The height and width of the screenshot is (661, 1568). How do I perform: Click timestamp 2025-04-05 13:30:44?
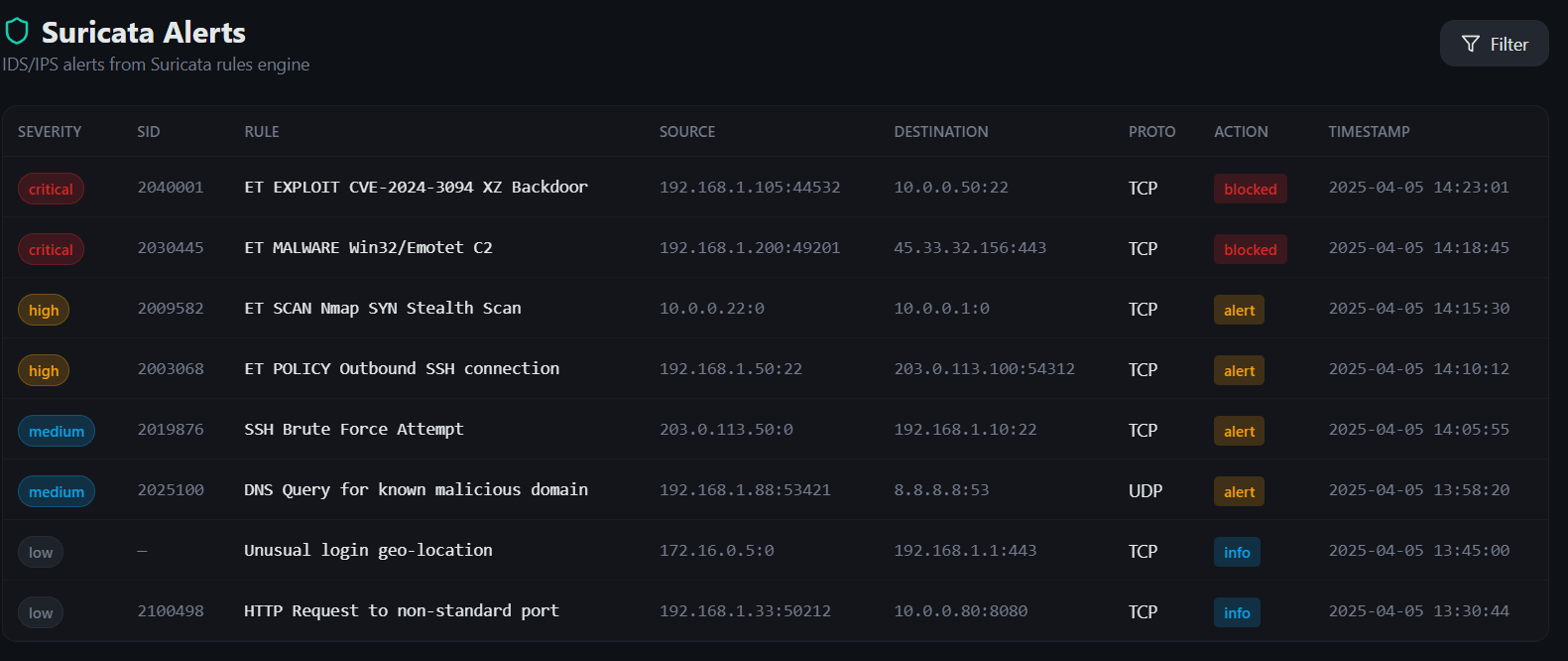tap(1418, 610)
